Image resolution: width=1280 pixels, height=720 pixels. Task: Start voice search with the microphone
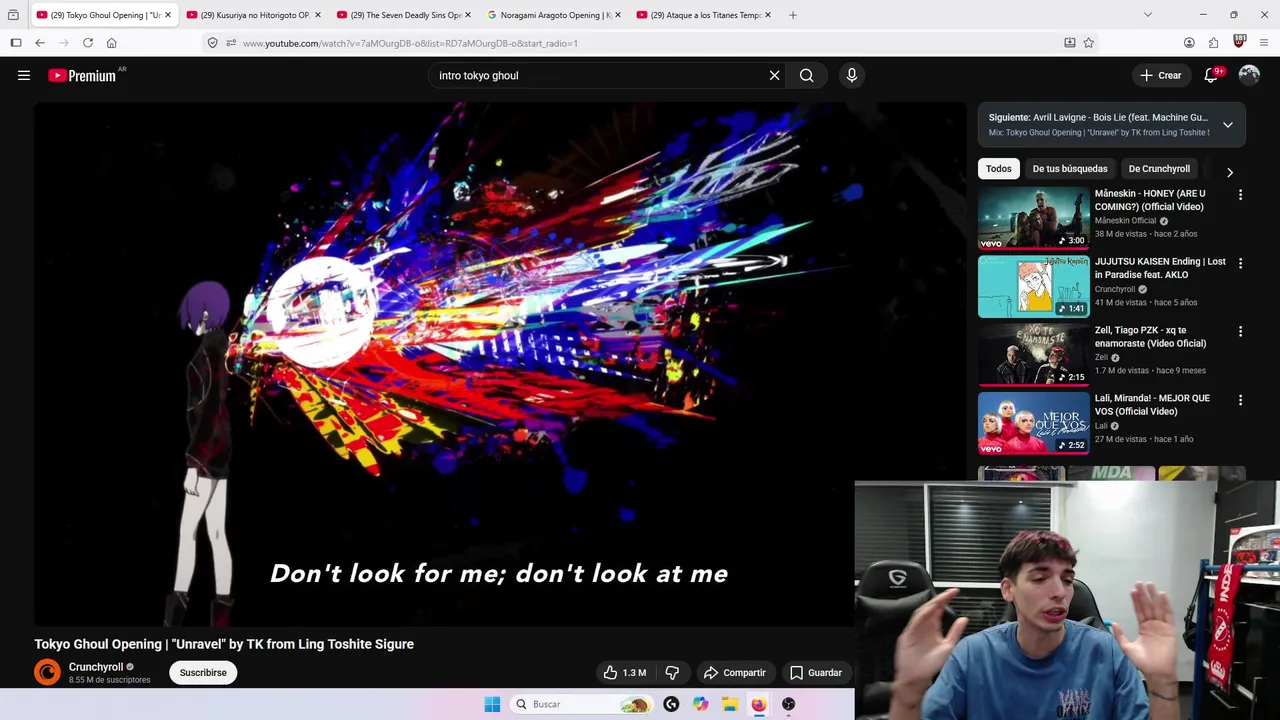(852, 75)
